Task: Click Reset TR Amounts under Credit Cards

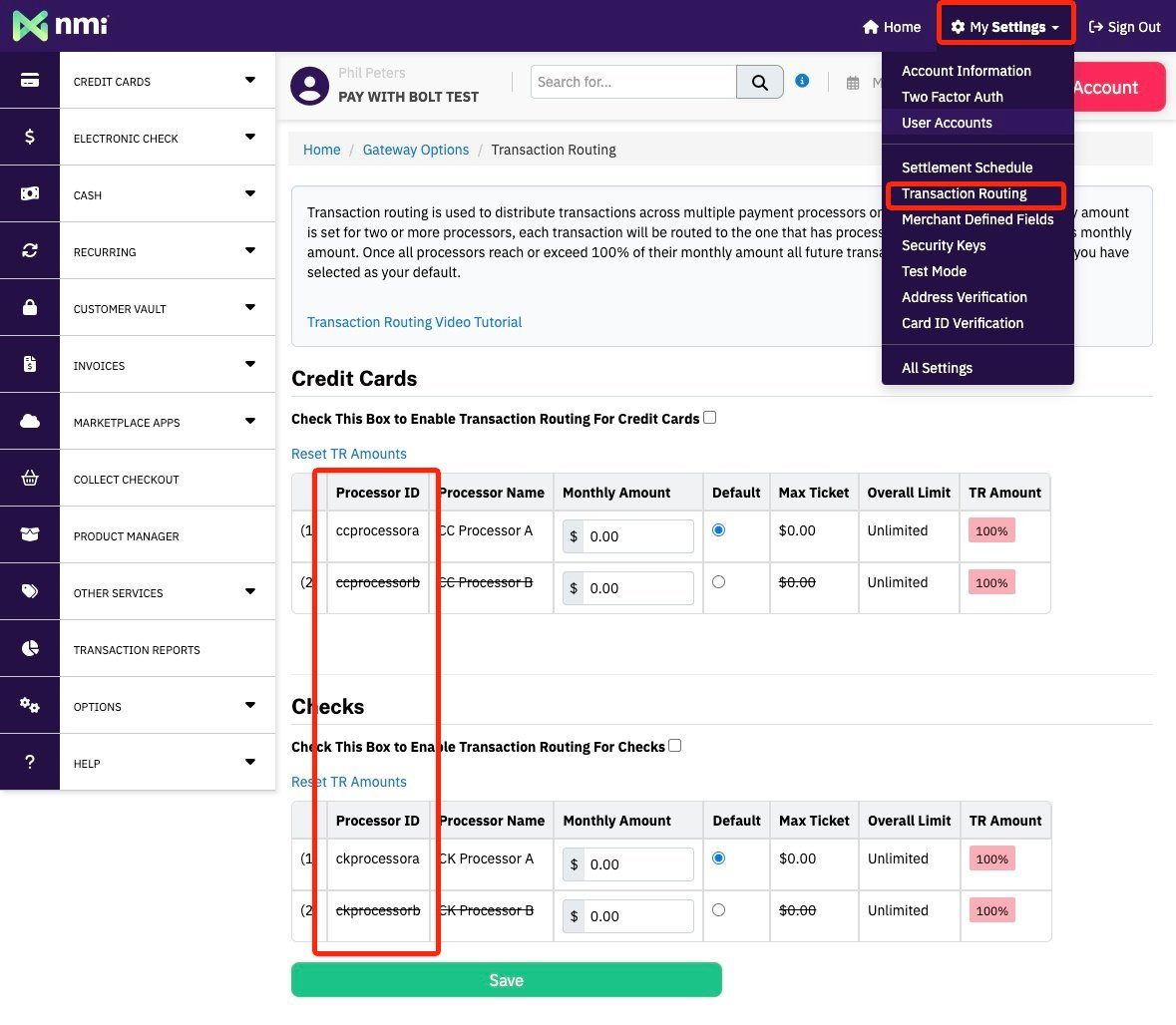Action: tap(349, 454)
